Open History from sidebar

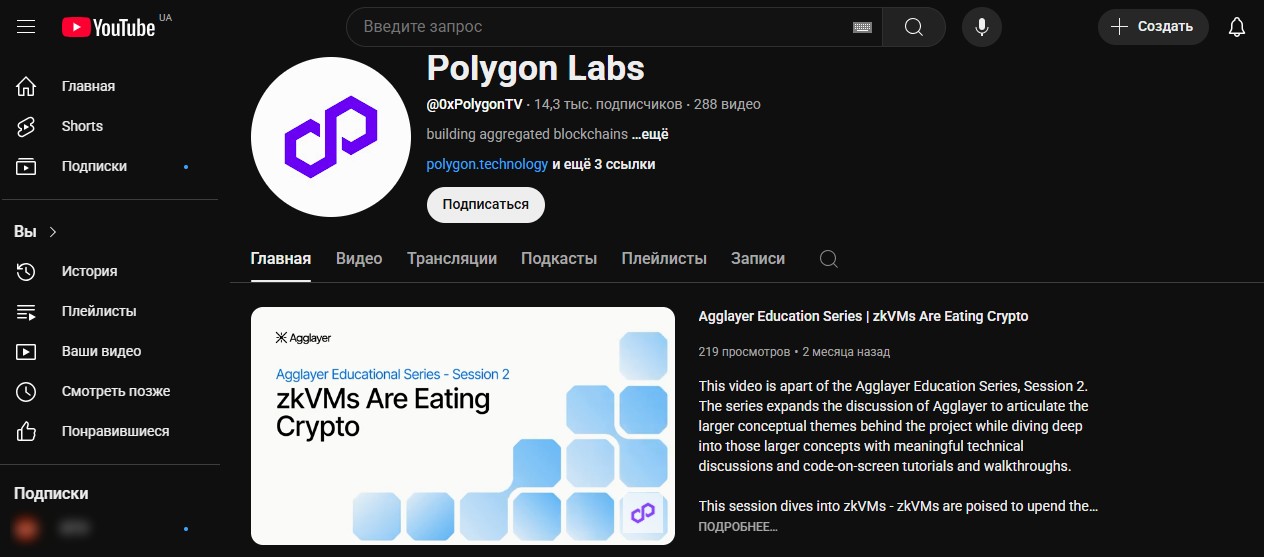(x=89, y=271)
